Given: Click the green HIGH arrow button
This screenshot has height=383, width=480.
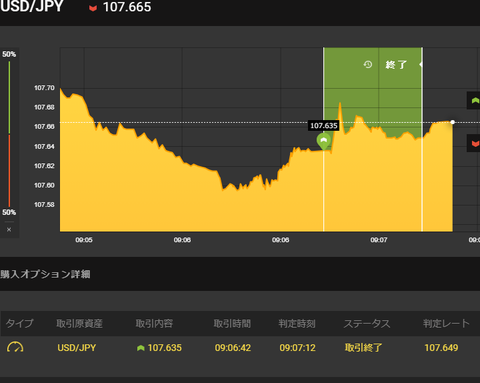Looking at the screenshot, I should pos(474,100).
